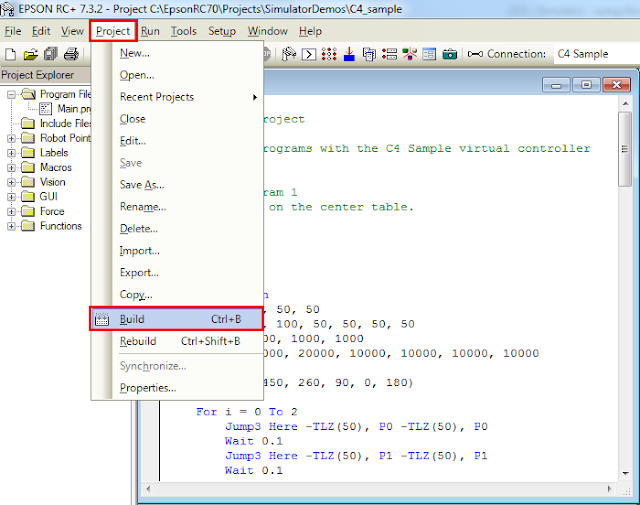This screenshot has width=640, height=505.
Task: Click the Include Files folder icon
Action: click(x=28, y=123)
